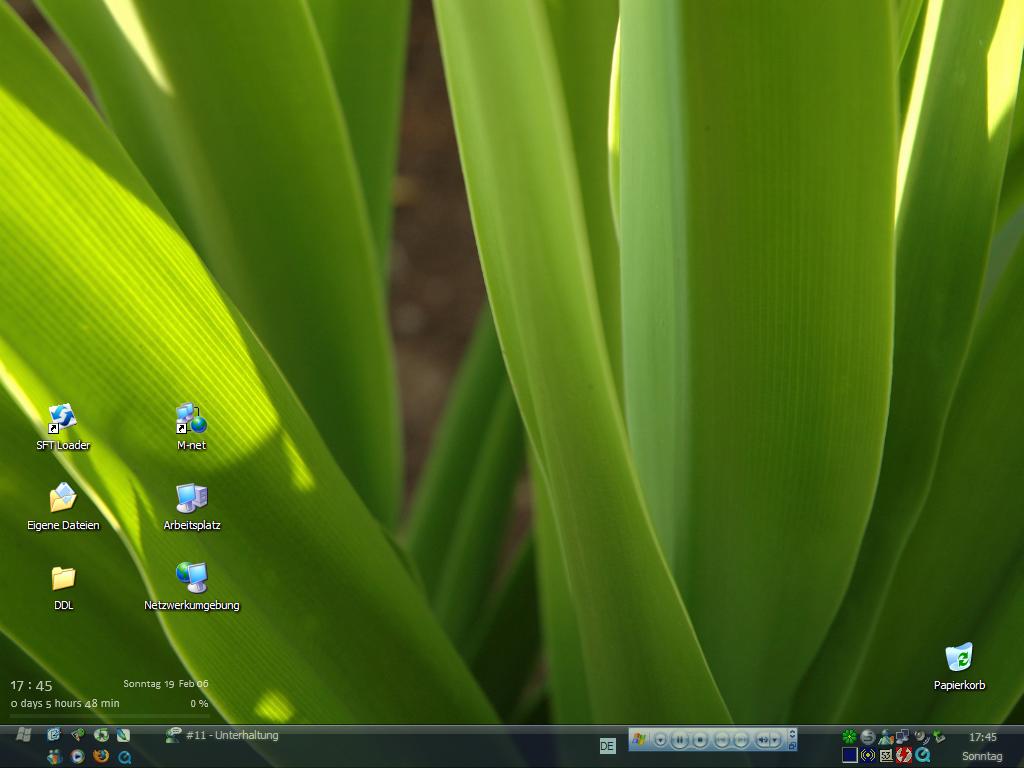
Task: Pause playback in the media player toolbar
Action: 679,740
